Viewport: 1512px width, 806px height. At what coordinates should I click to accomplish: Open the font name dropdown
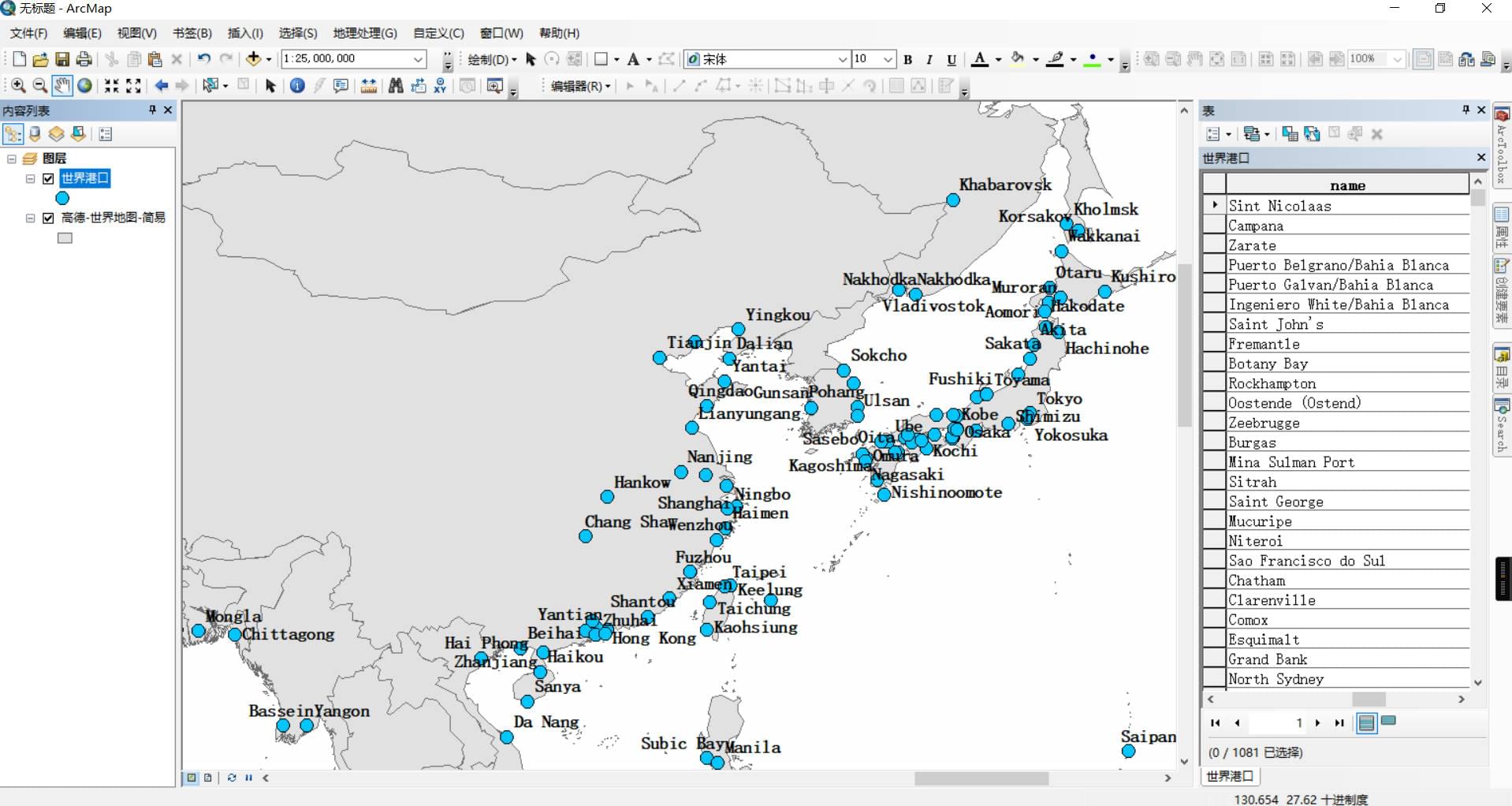click(x=842, y=59)
